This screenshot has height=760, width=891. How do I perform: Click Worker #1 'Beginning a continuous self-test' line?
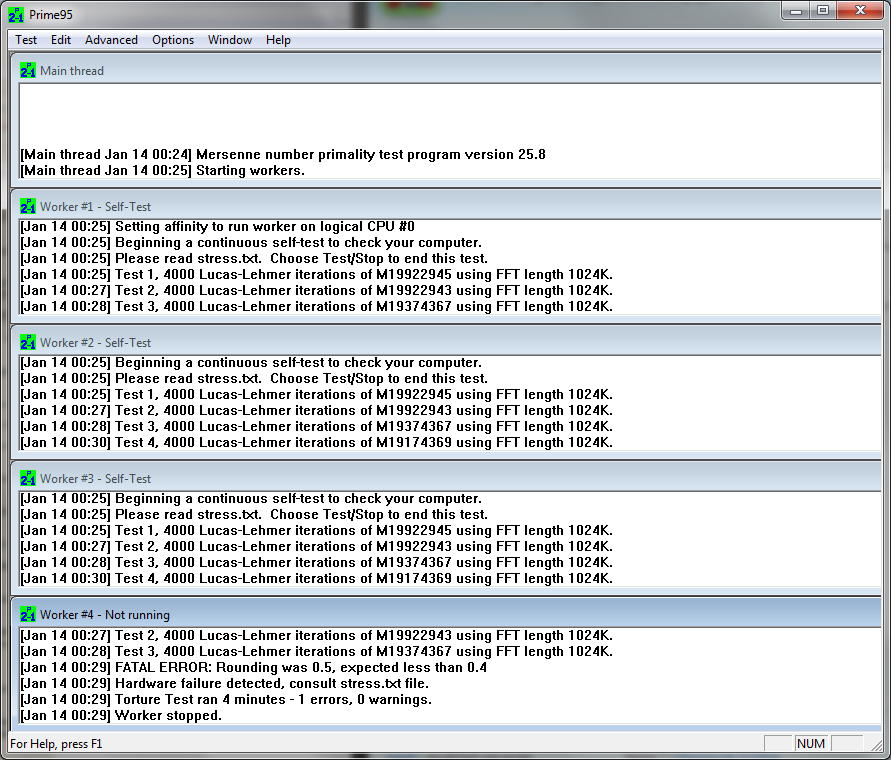251,242
